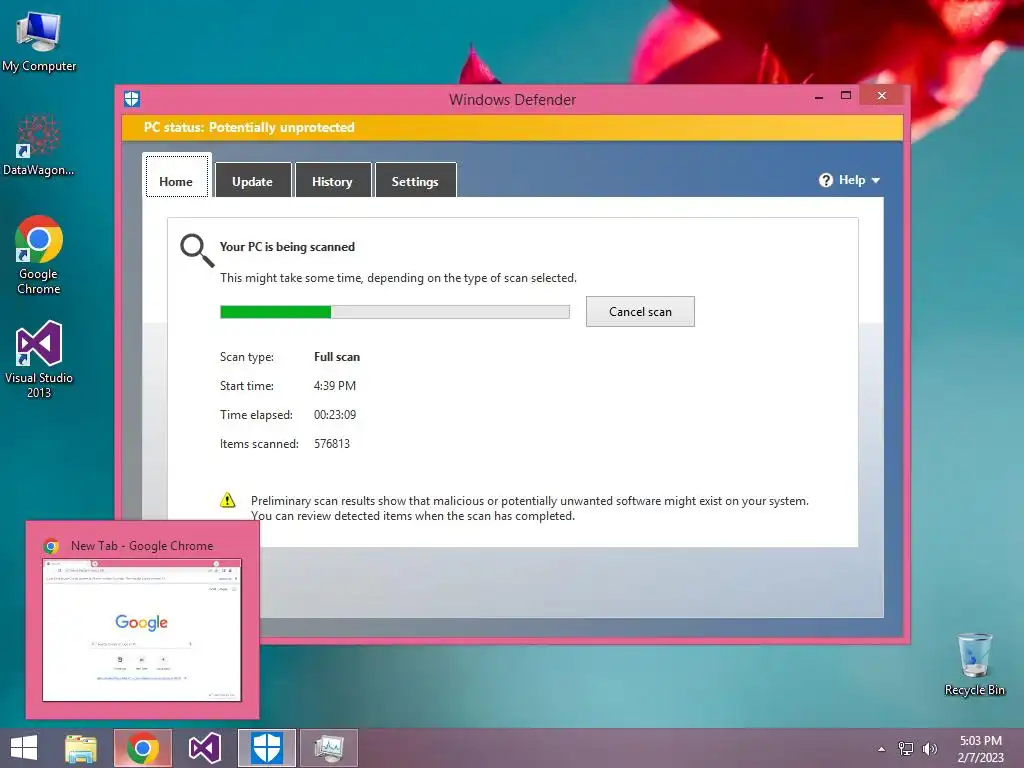
Task: Switch to the Settings tab
Action: click(415, 182)
